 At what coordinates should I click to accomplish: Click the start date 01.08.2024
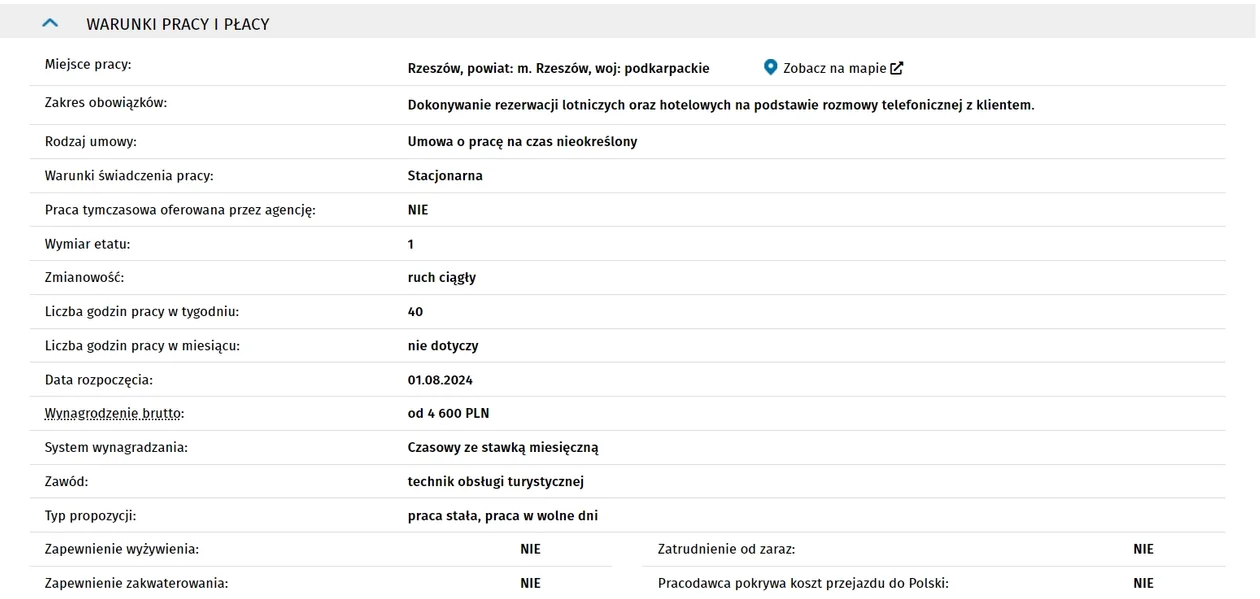coord(440,380)
